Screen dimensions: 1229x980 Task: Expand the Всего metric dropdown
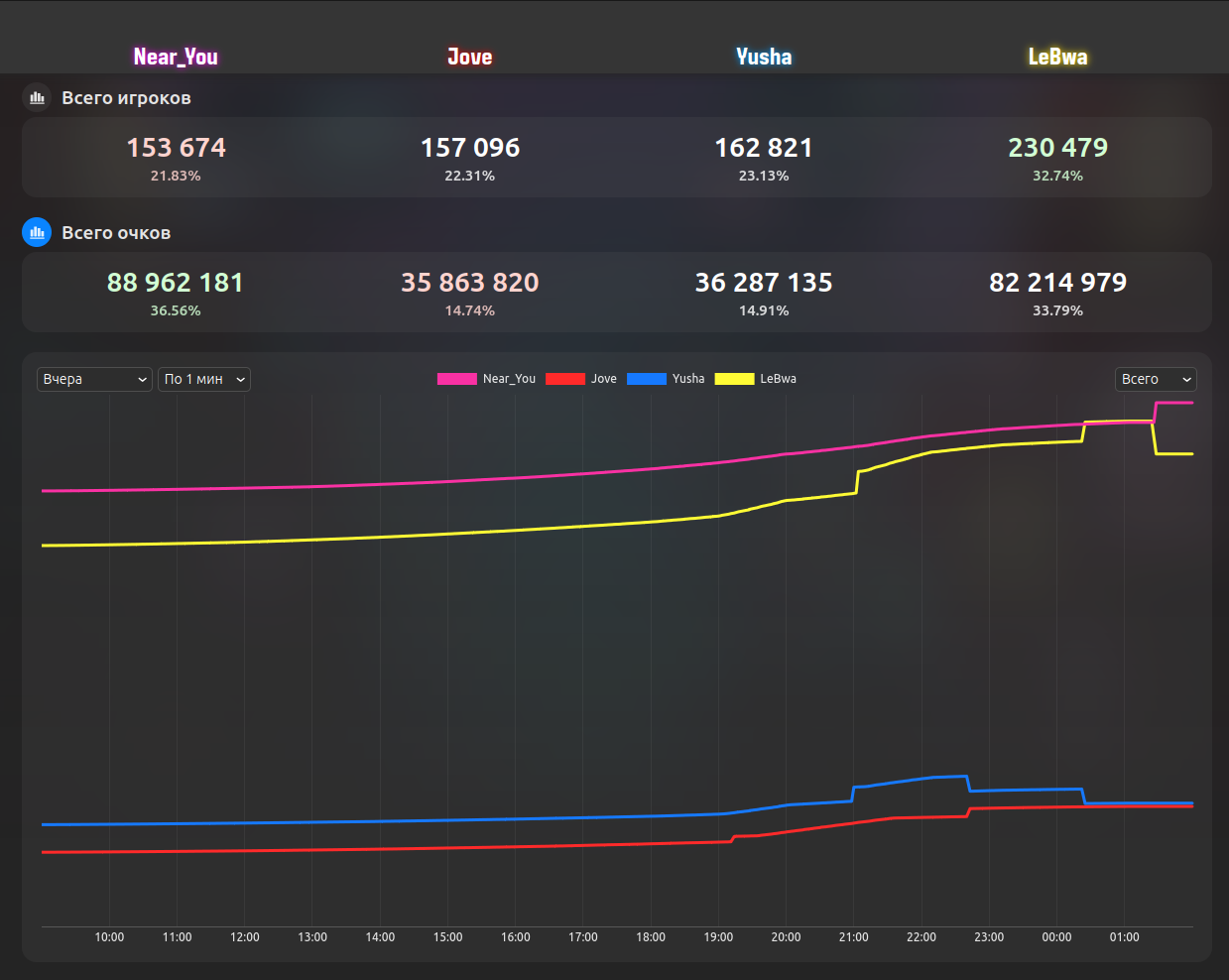coord(1155,379)
